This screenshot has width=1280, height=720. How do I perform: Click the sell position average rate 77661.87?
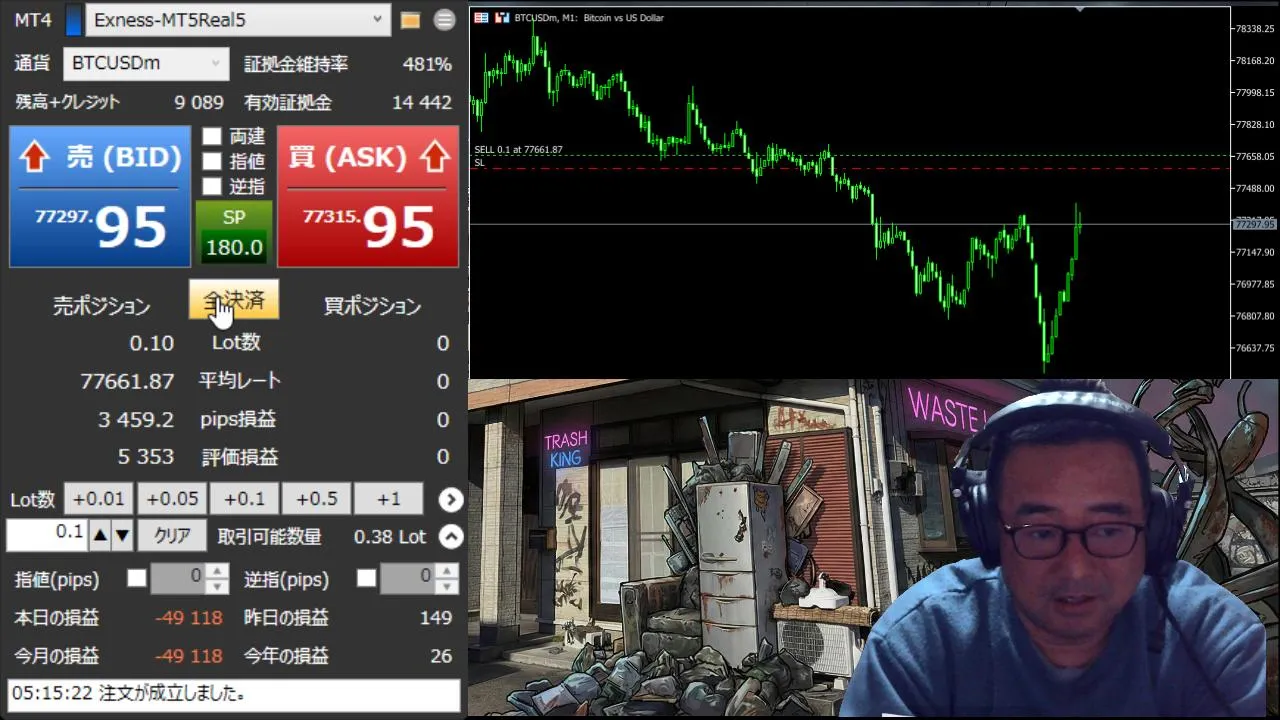click(x=127, y=381)
